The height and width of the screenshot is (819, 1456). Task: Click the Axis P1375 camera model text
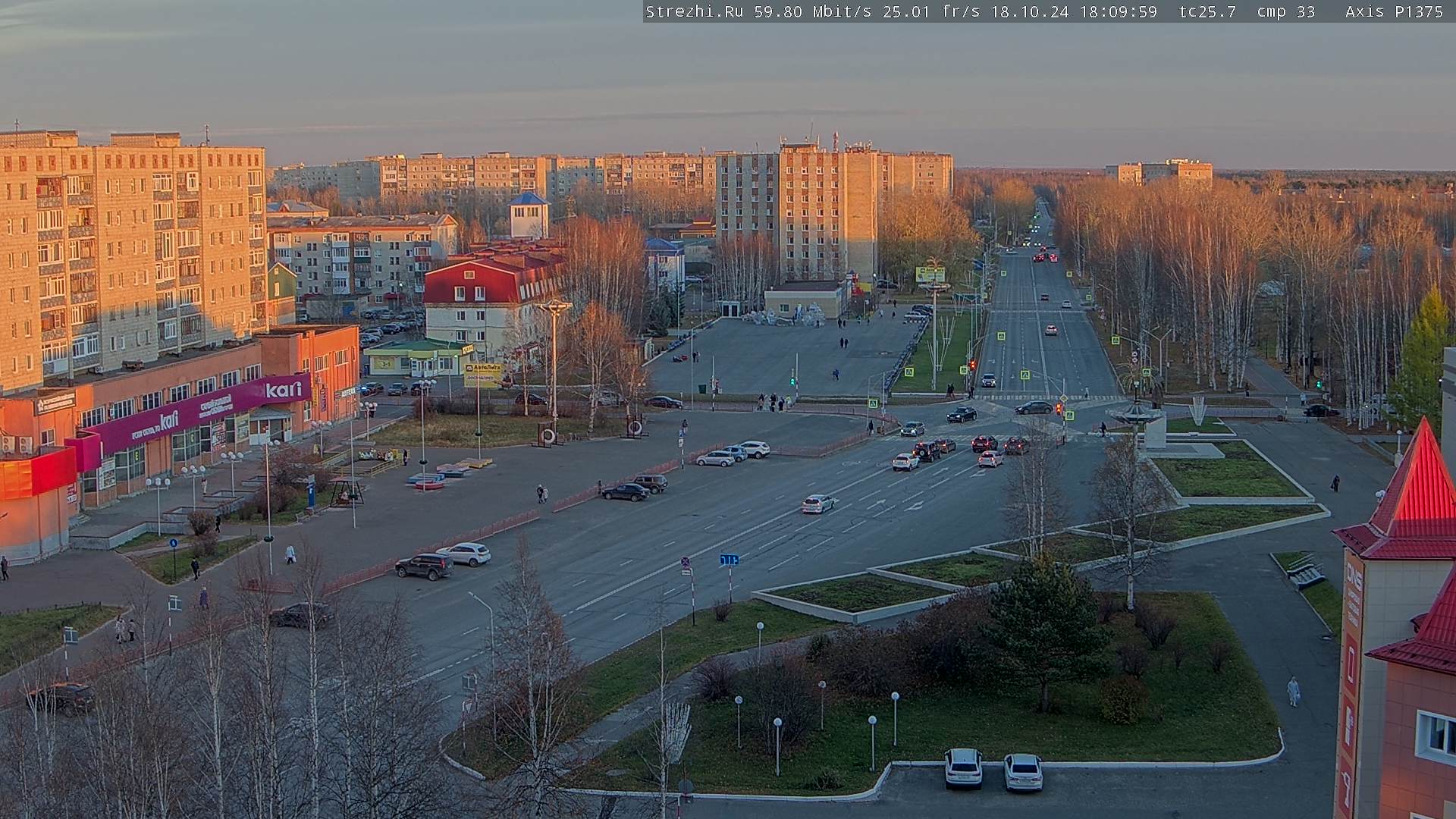point(1395,11)
